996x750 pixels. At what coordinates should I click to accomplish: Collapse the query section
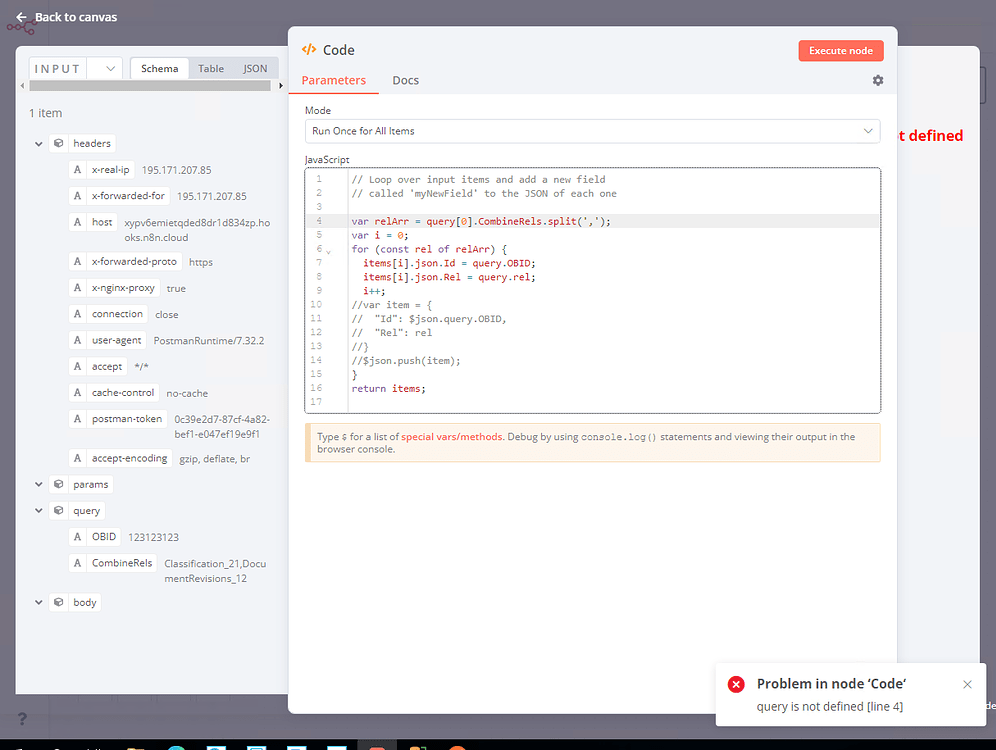coord(38,510)
